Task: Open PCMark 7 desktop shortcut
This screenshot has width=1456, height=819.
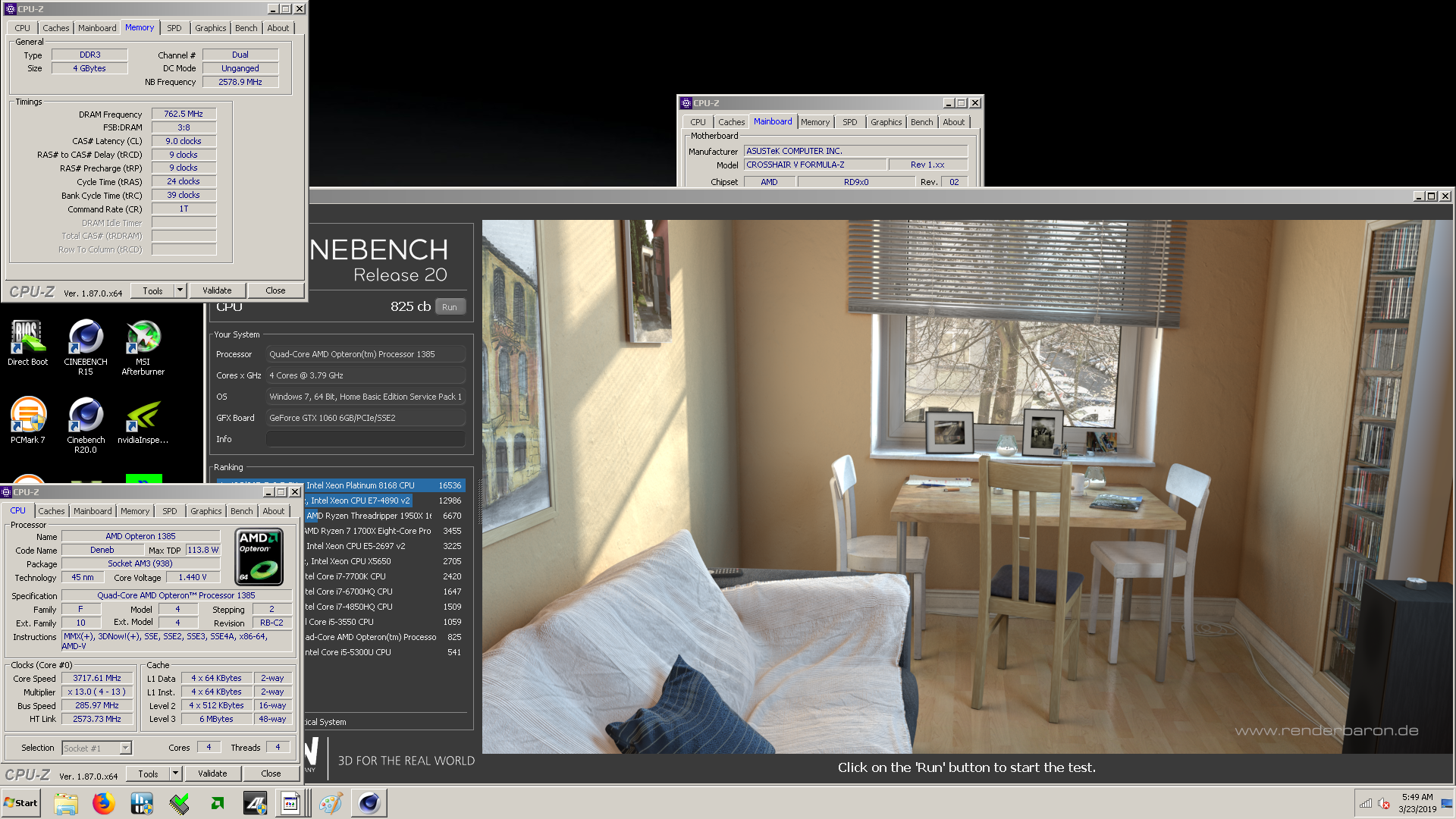Action: tap(28, 421)
